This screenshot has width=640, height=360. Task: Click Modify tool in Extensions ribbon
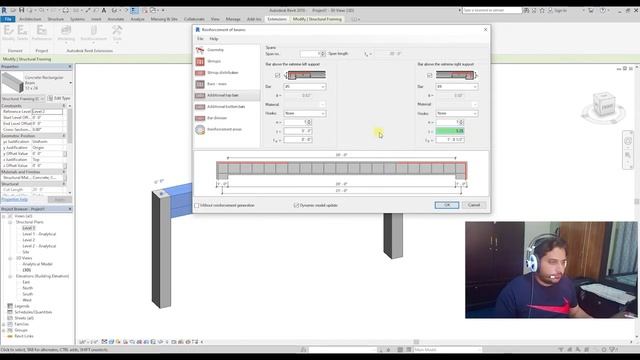(9, 33)
